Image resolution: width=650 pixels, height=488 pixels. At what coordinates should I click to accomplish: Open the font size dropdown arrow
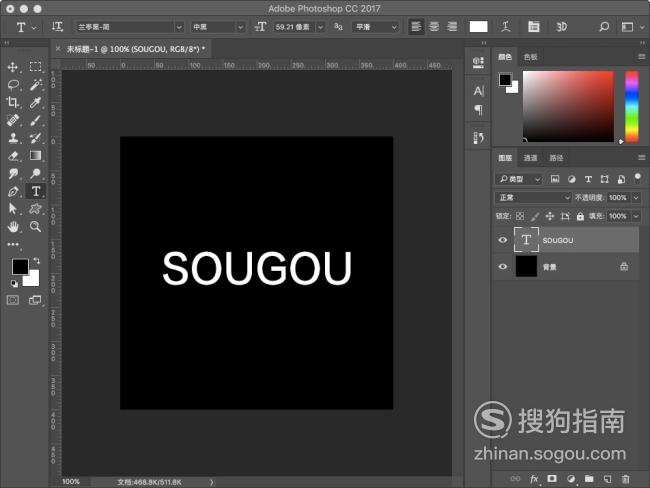pos(320,27)
